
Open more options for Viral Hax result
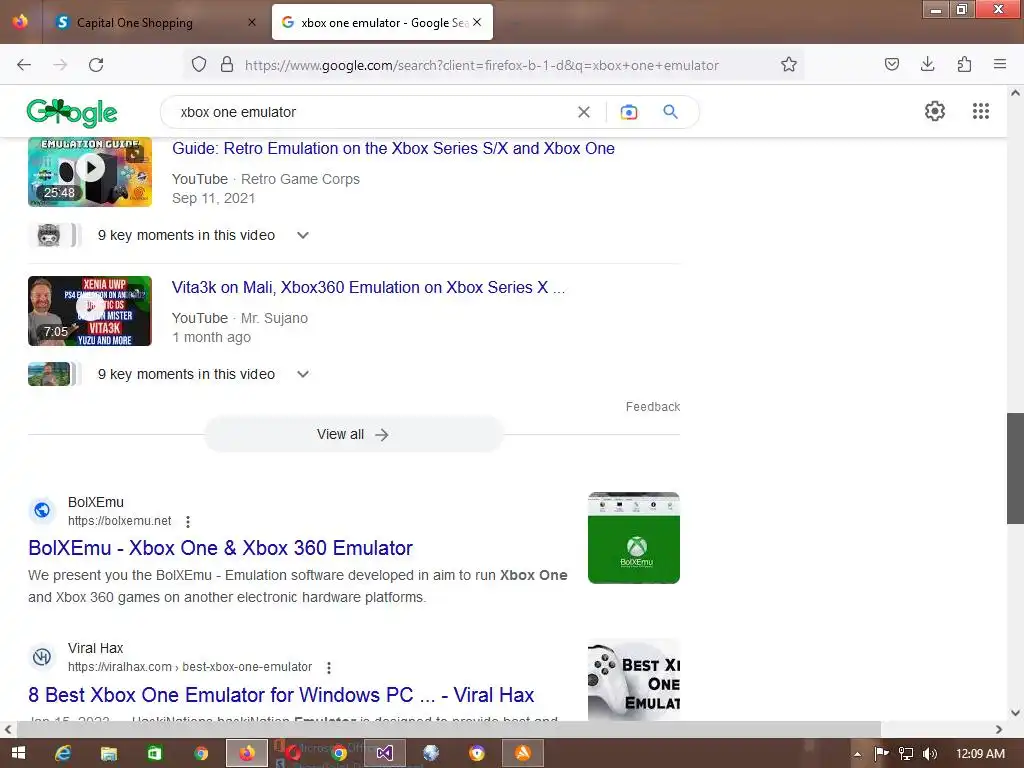pyautogui.click(x=329, y=667)
